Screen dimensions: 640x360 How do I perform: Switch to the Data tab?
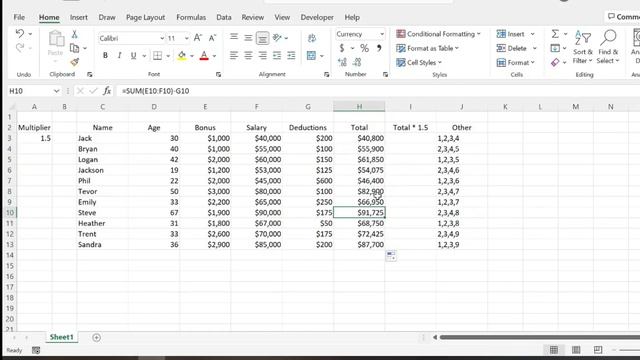tap(224, 17)
